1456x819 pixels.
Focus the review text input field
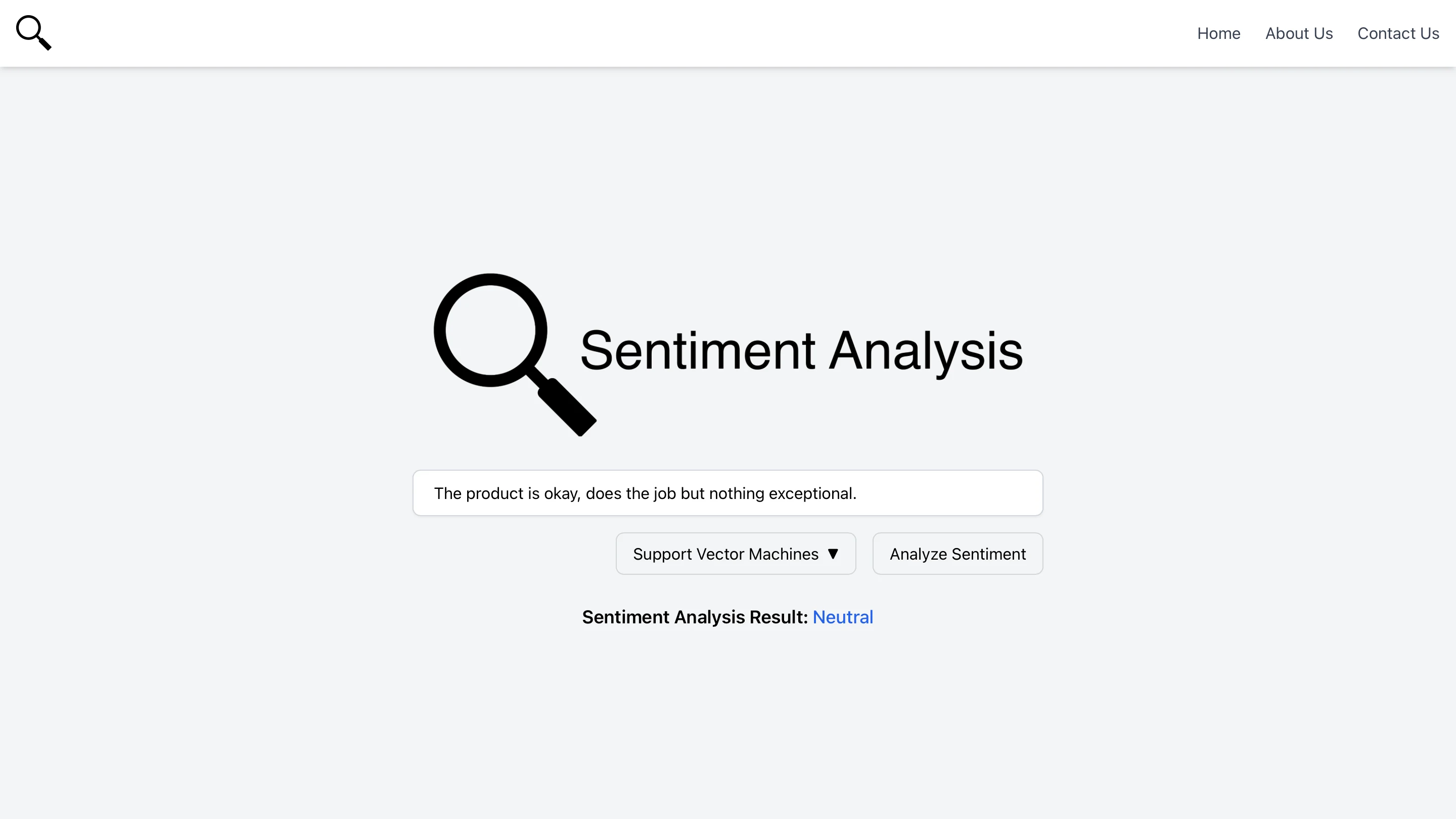pos(727,493)
